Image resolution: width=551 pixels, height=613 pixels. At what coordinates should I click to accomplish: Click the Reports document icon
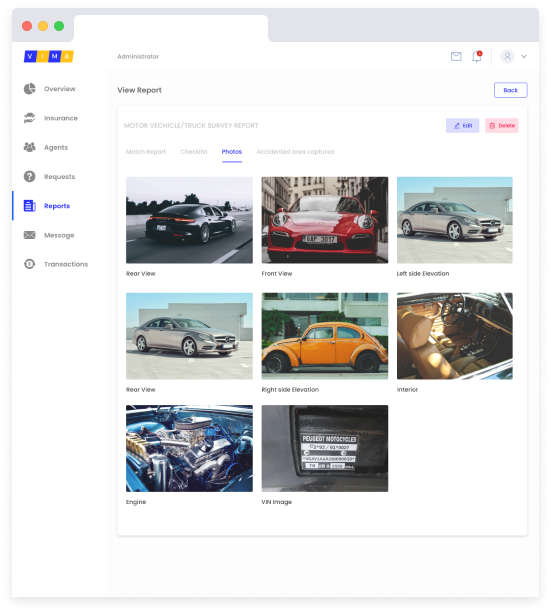29,206
